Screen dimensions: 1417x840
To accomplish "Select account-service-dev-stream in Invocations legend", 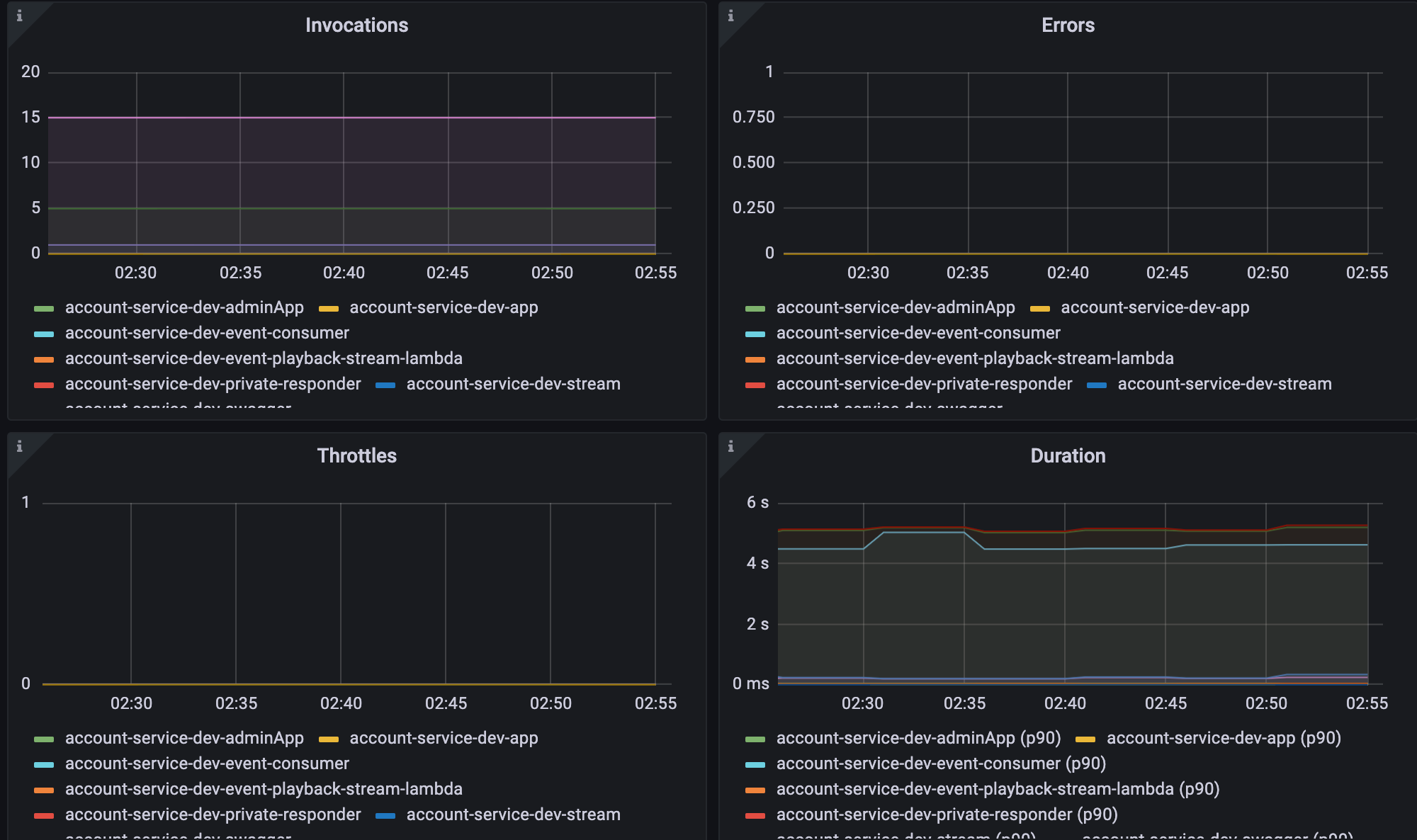I will (x=513, y=384).
